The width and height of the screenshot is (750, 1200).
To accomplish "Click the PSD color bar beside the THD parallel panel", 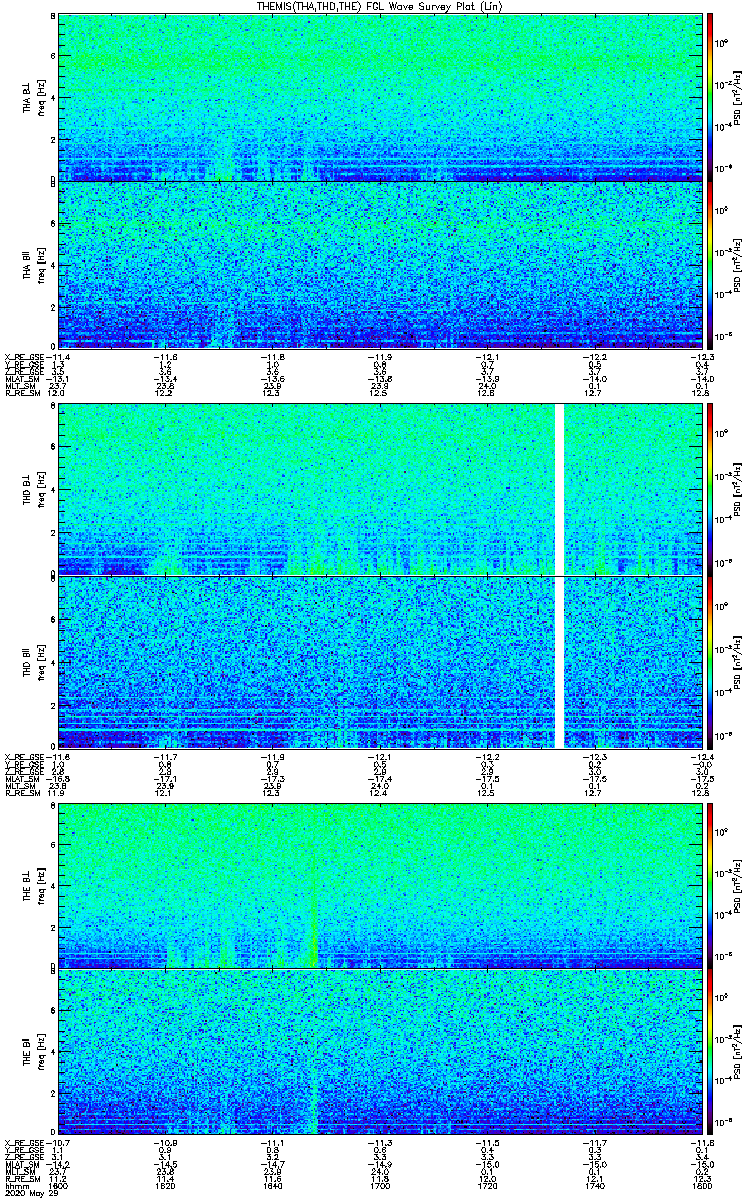I will tap(710, 662).
